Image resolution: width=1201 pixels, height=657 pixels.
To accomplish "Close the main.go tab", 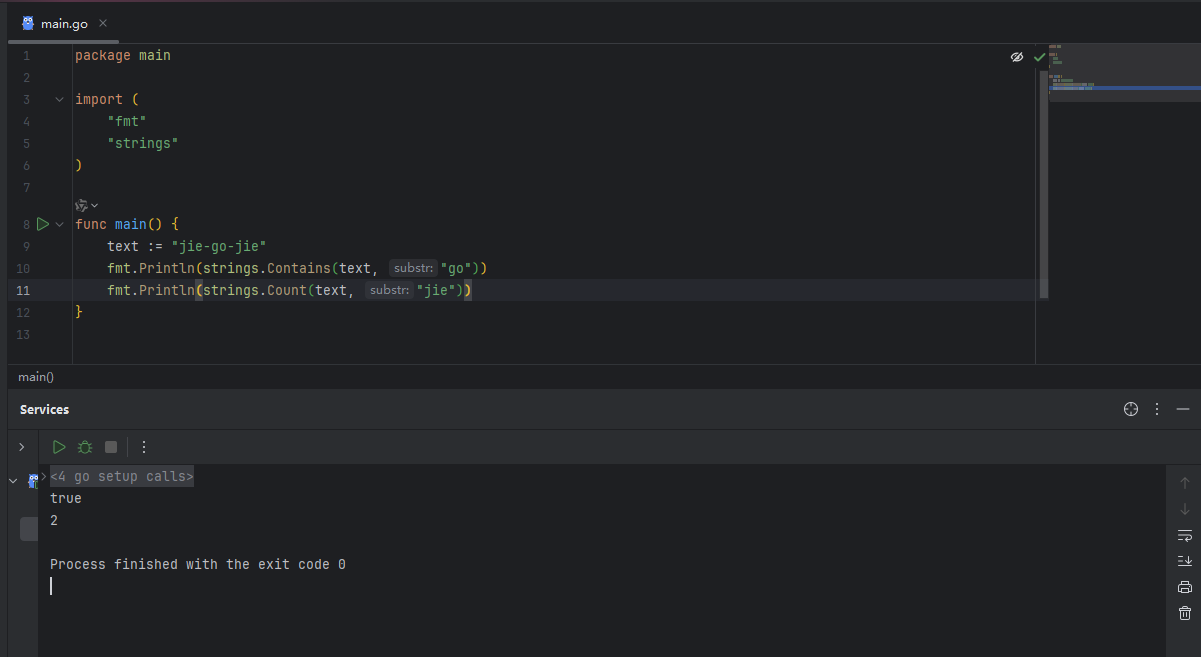I will (105, 23).
